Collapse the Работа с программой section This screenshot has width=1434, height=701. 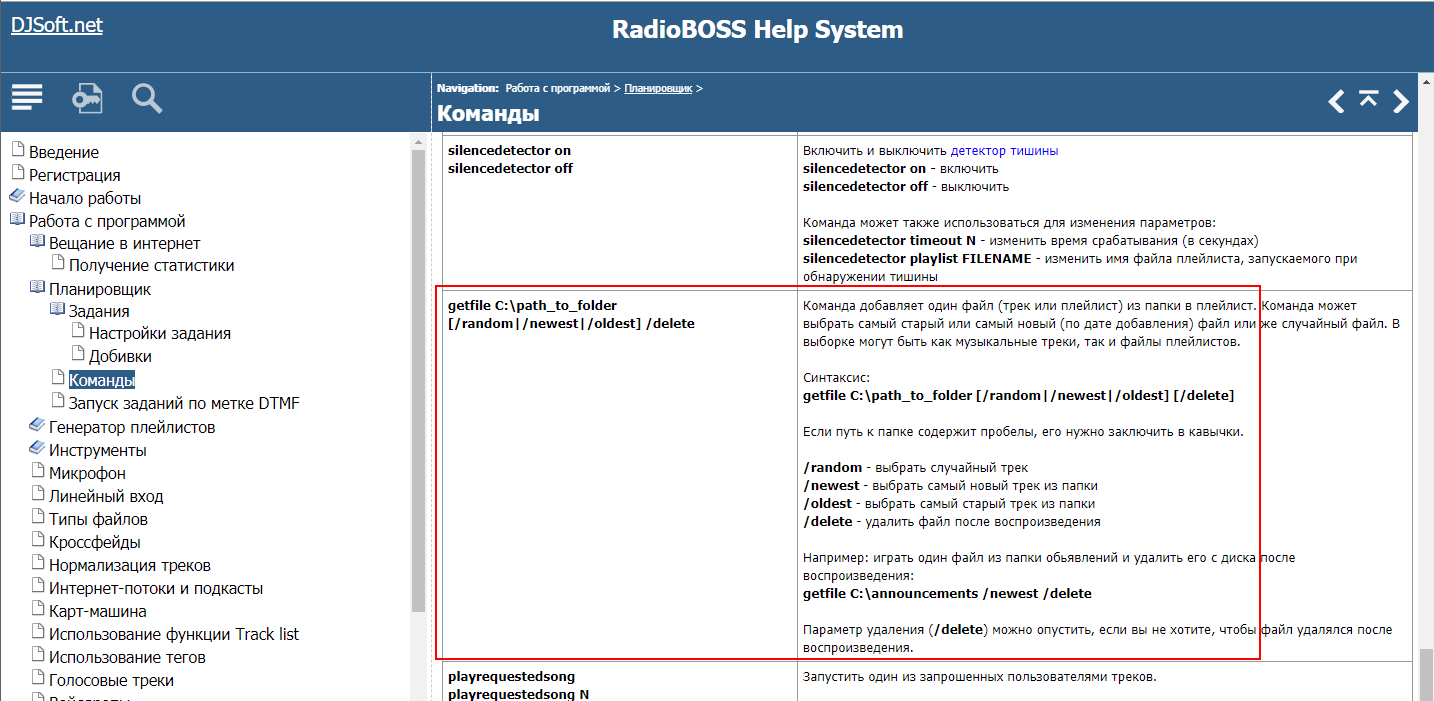(106, 221)
